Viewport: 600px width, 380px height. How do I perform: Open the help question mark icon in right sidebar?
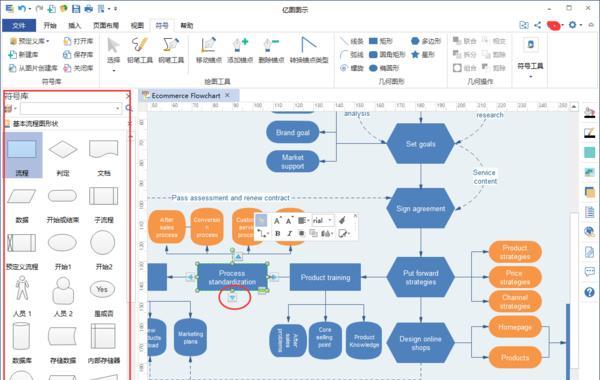(x=589, y=292)
